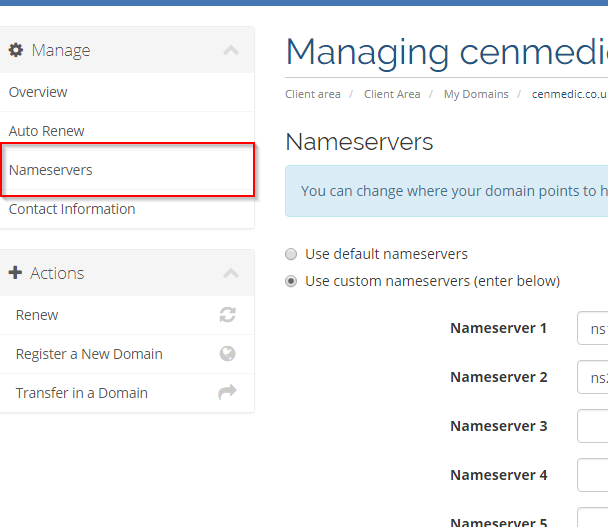Click the Manage panel heading text
This screenshot has width=608, height=527.
pyautogui.click(x=60, y=51)
